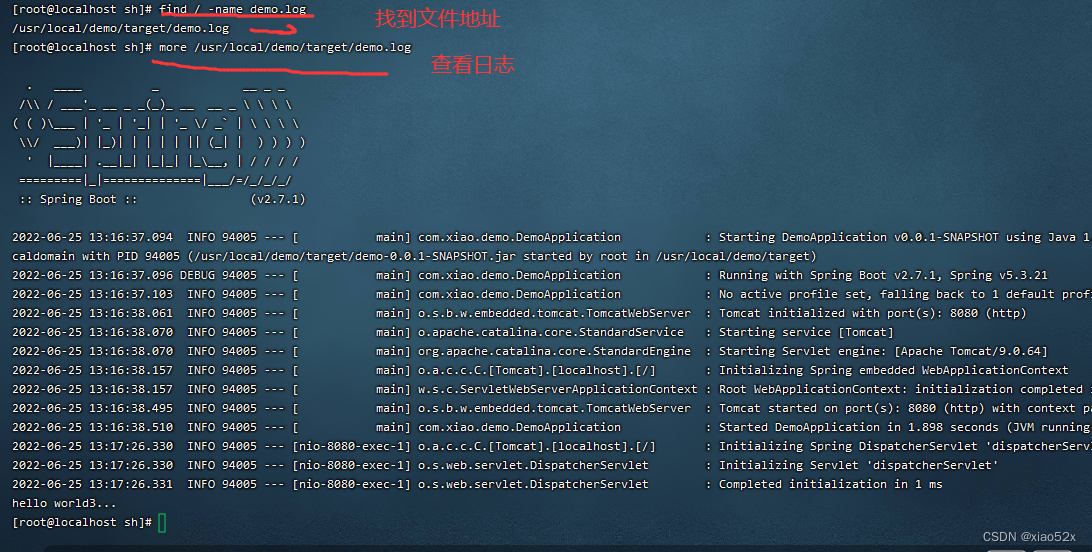Select the demo-0.0.1-SNAPSHOT.jar path
This screenshot has width=1092, height=552.
pyautogui.click(x=354, y=256)
